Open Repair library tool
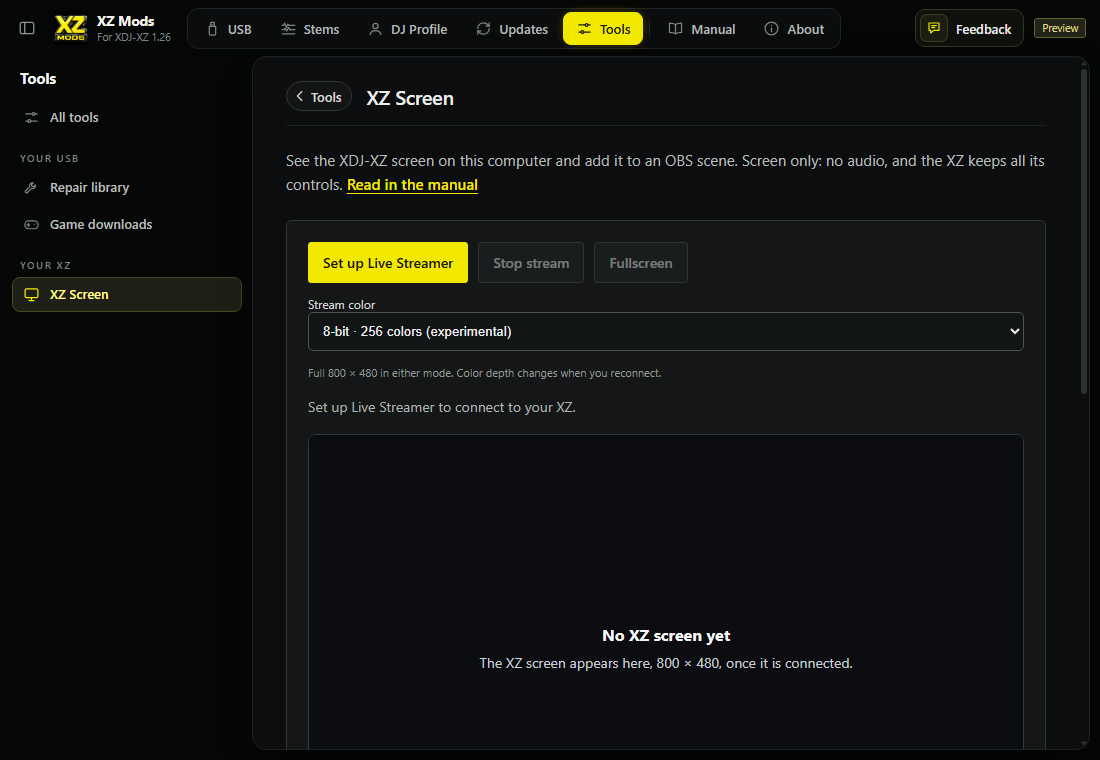The width and height of the screenshot is (1100, 760). (127, 187)
